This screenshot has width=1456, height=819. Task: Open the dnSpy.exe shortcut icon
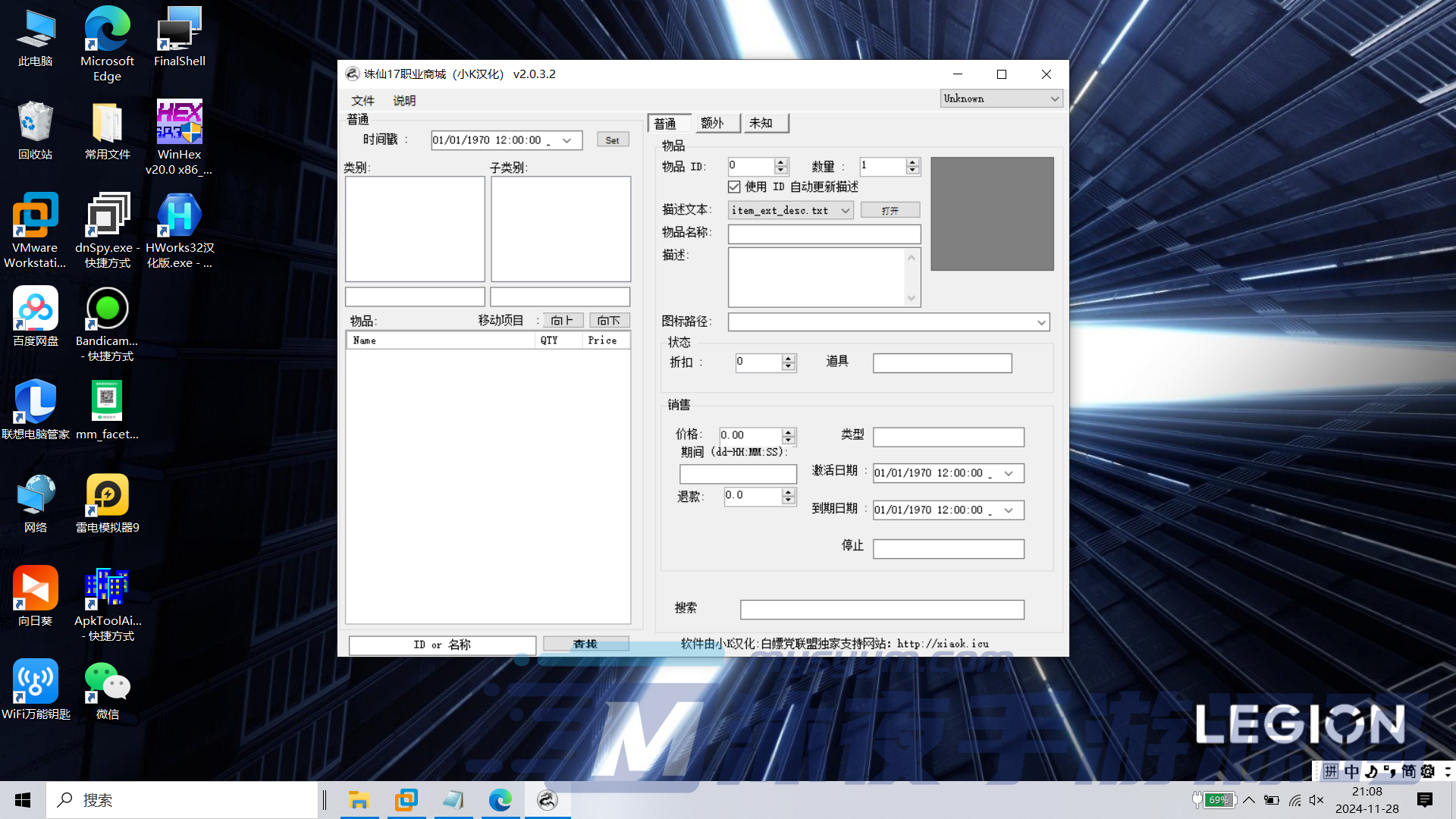(x=107, y=215)
